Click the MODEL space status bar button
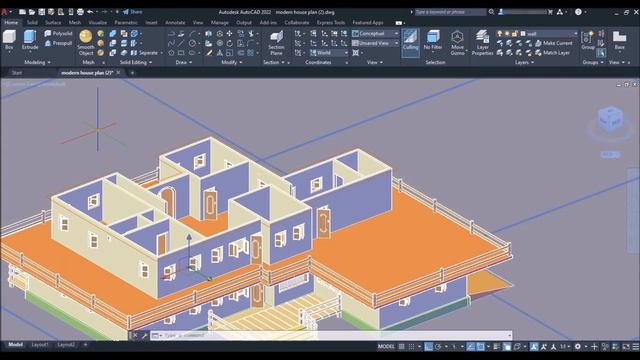The height and width of the screenshot is (360, 640). [386, 347]
